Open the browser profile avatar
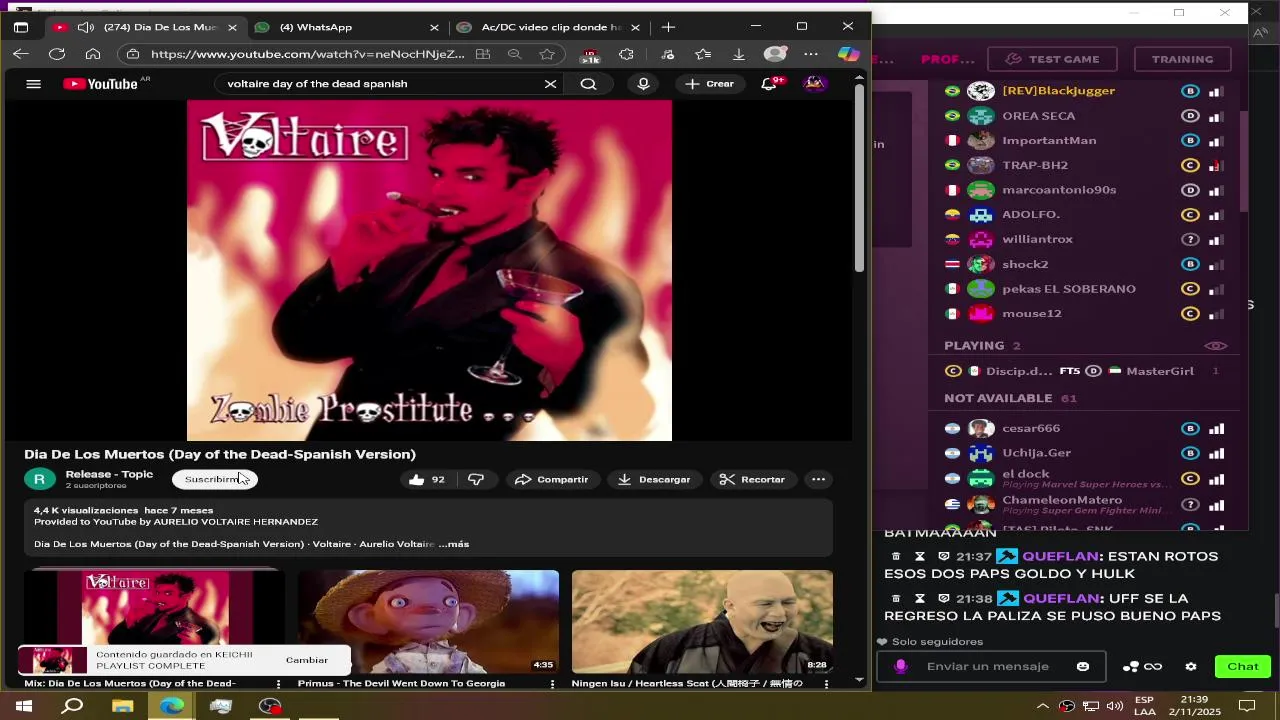The width and height of the screenshot is (1280, 720). pos(775,54)
